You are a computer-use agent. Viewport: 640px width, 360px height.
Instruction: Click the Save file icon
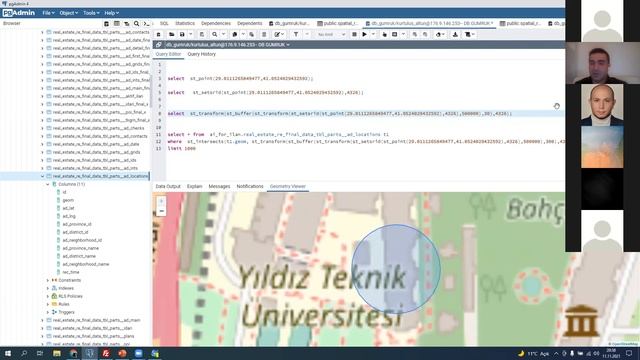click(182, 35)
